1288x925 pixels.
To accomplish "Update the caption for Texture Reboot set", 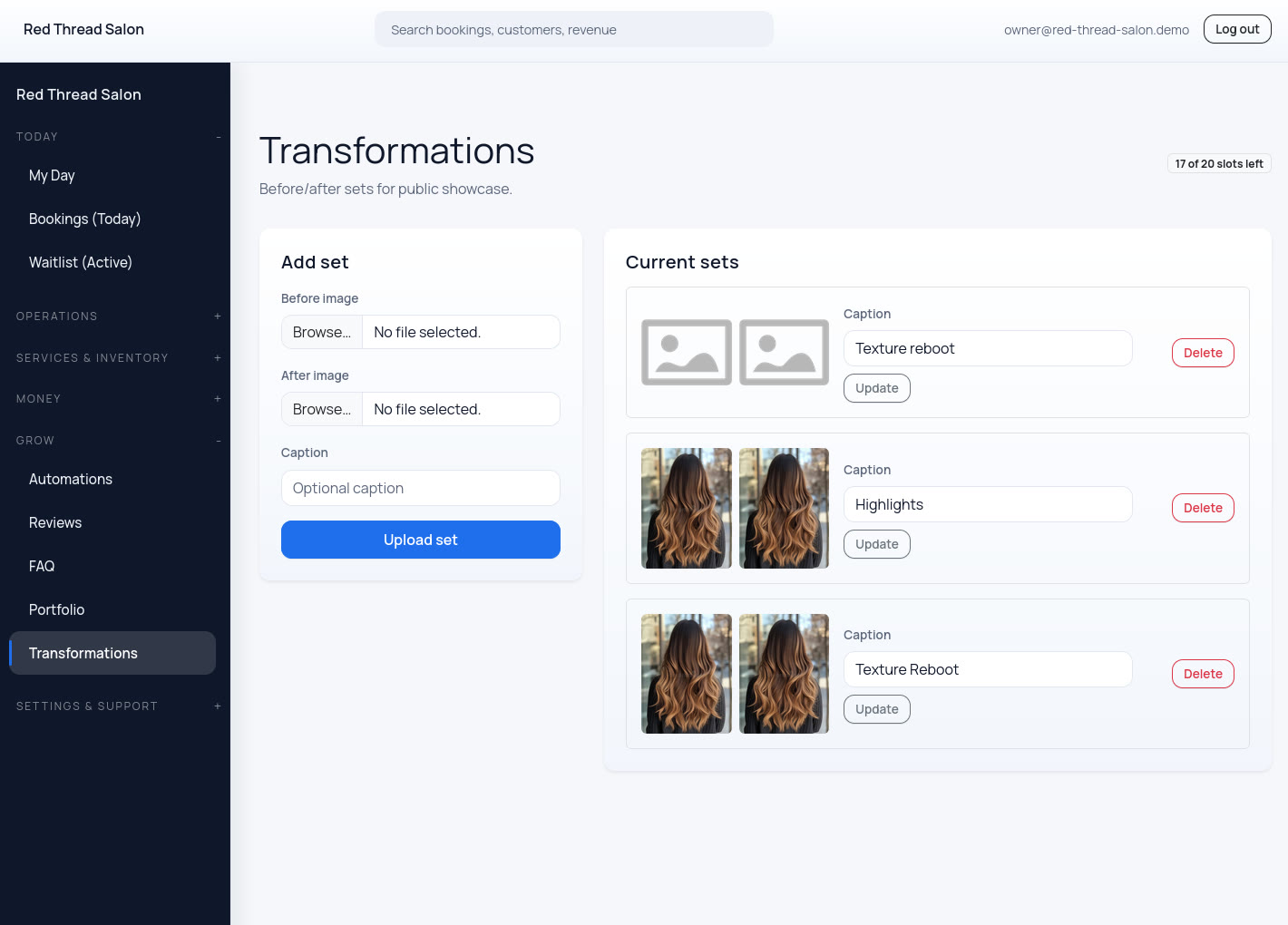I will (876, 709).
